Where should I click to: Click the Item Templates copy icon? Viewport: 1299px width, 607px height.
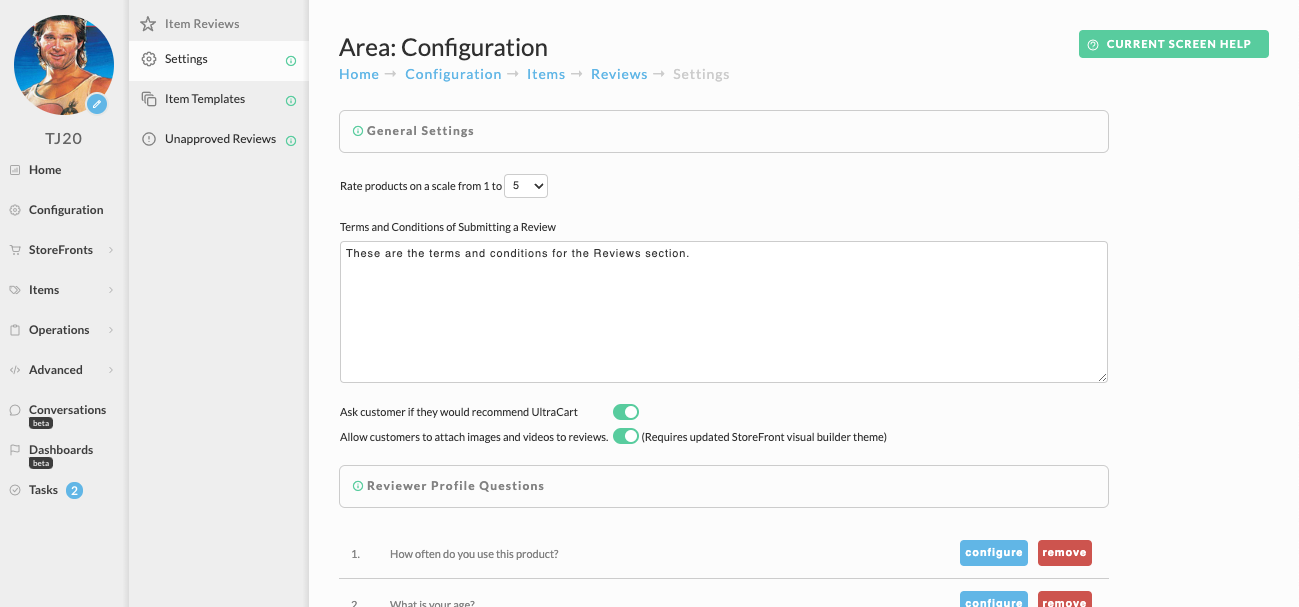click(148, 99)
